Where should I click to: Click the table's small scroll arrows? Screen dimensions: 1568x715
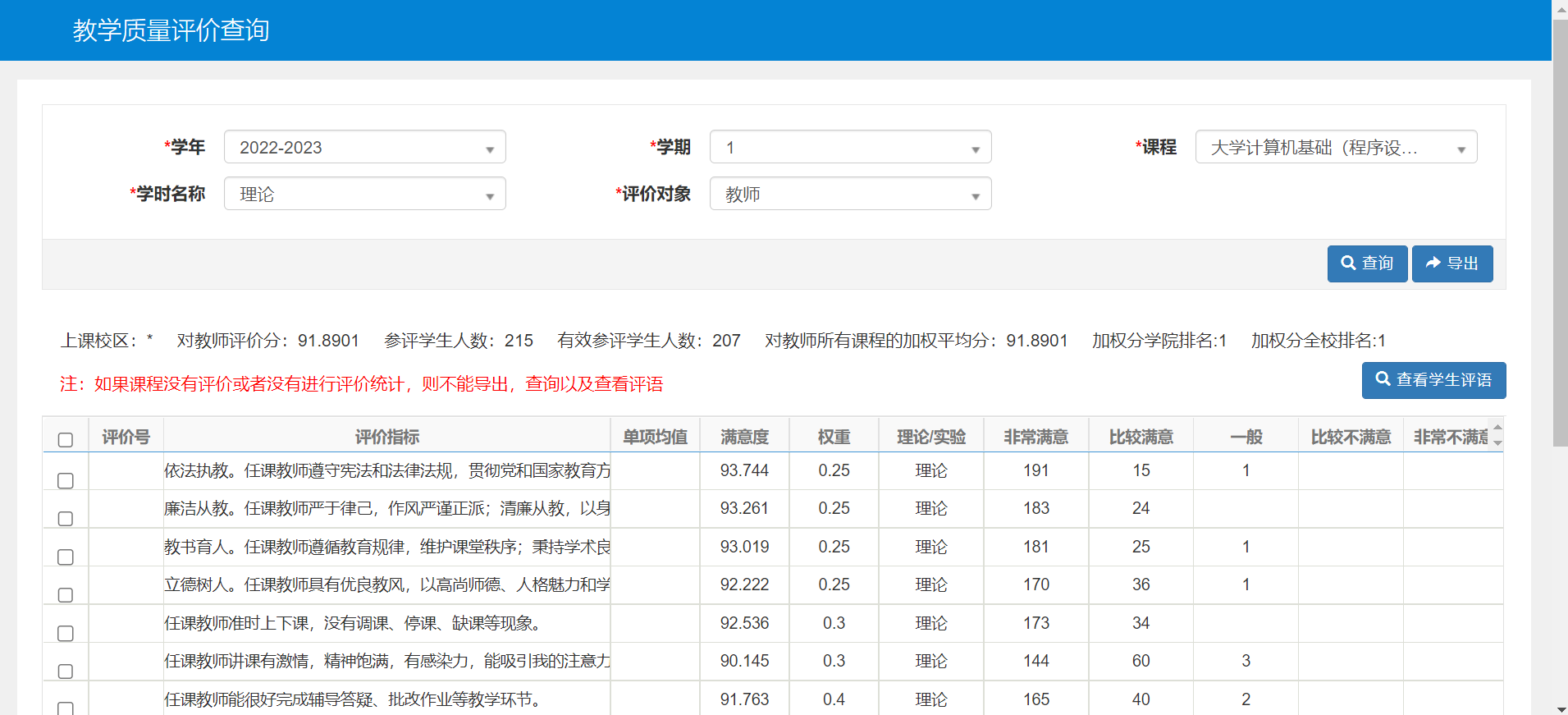pos(1497,434)
